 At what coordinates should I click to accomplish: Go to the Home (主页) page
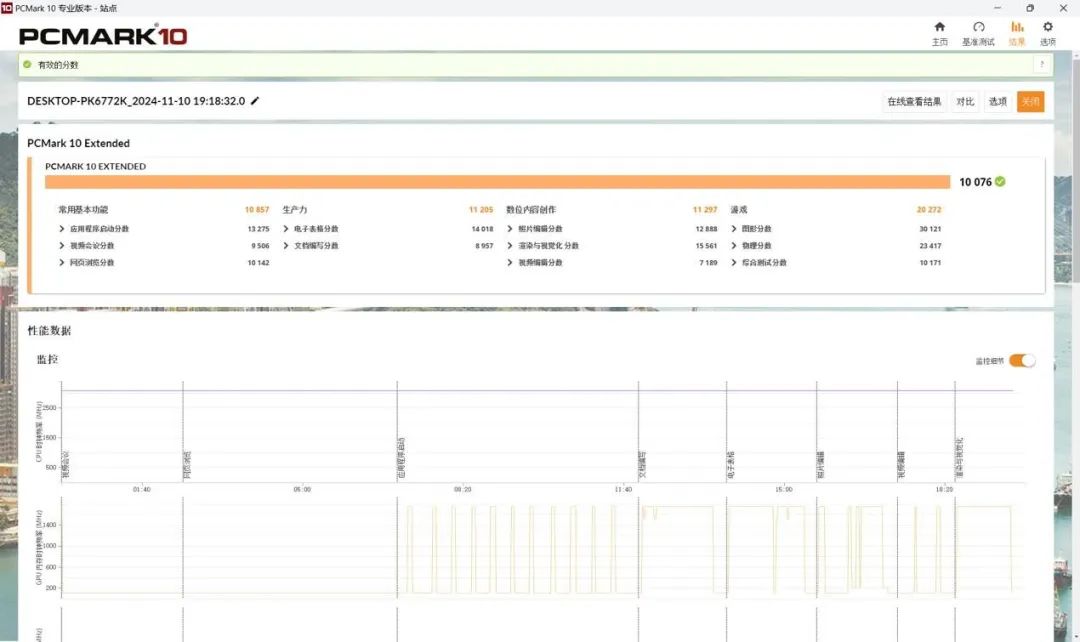(x=939, y=33)
